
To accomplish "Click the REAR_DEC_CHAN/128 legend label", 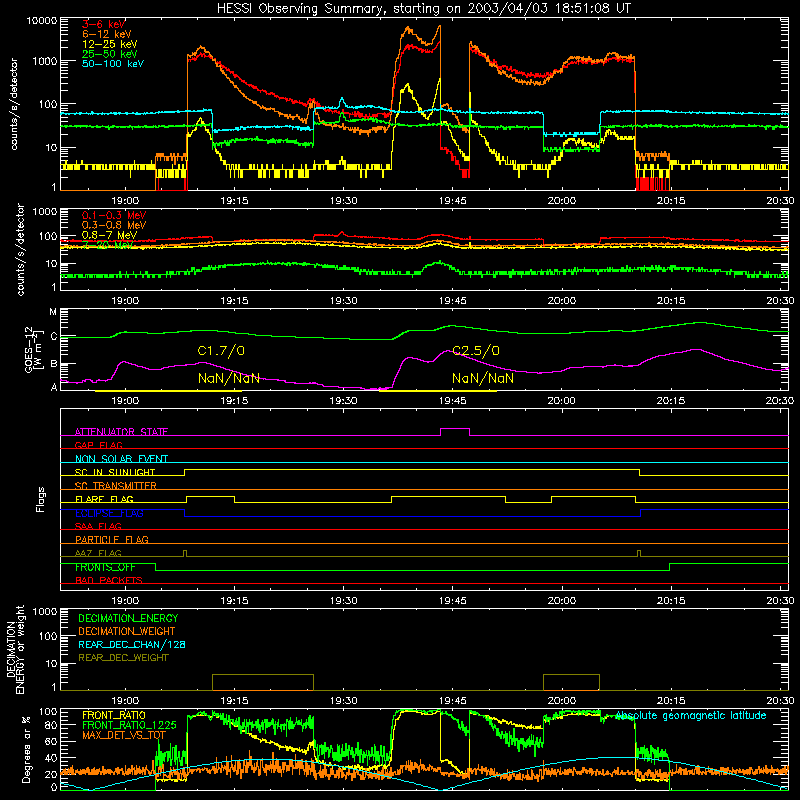I will (132, 644).
